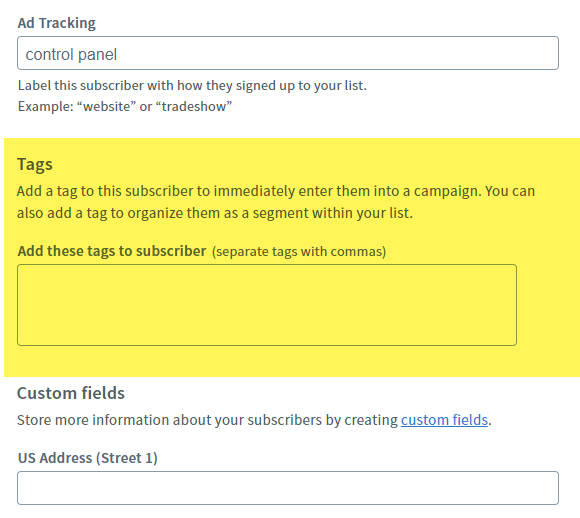Image resolution: width=580 pixels, height=518 pixels.
Task: Click into the Ad Tracking text field
Action: click(x=288, y=53)
